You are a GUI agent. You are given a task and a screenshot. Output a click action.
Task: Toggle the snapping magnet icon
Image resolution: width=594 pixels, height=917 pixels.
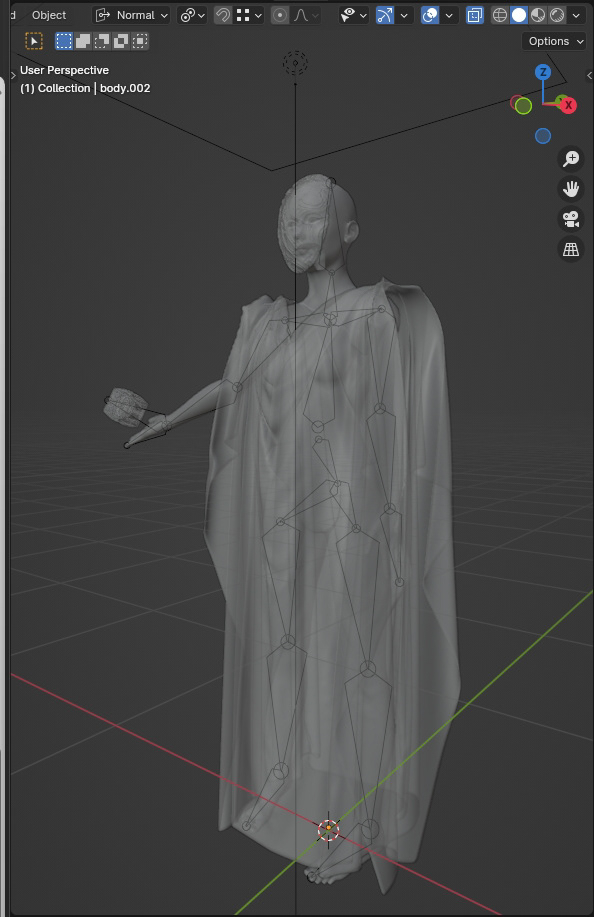pyautogui.click(x=223, y=15)
